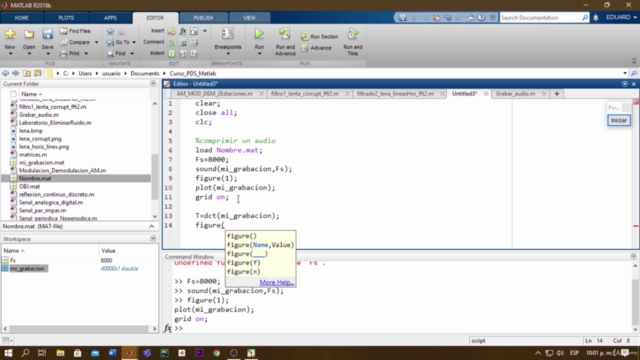Open the Go To dropdown arrow
The image size is (640, 360).
134,42
